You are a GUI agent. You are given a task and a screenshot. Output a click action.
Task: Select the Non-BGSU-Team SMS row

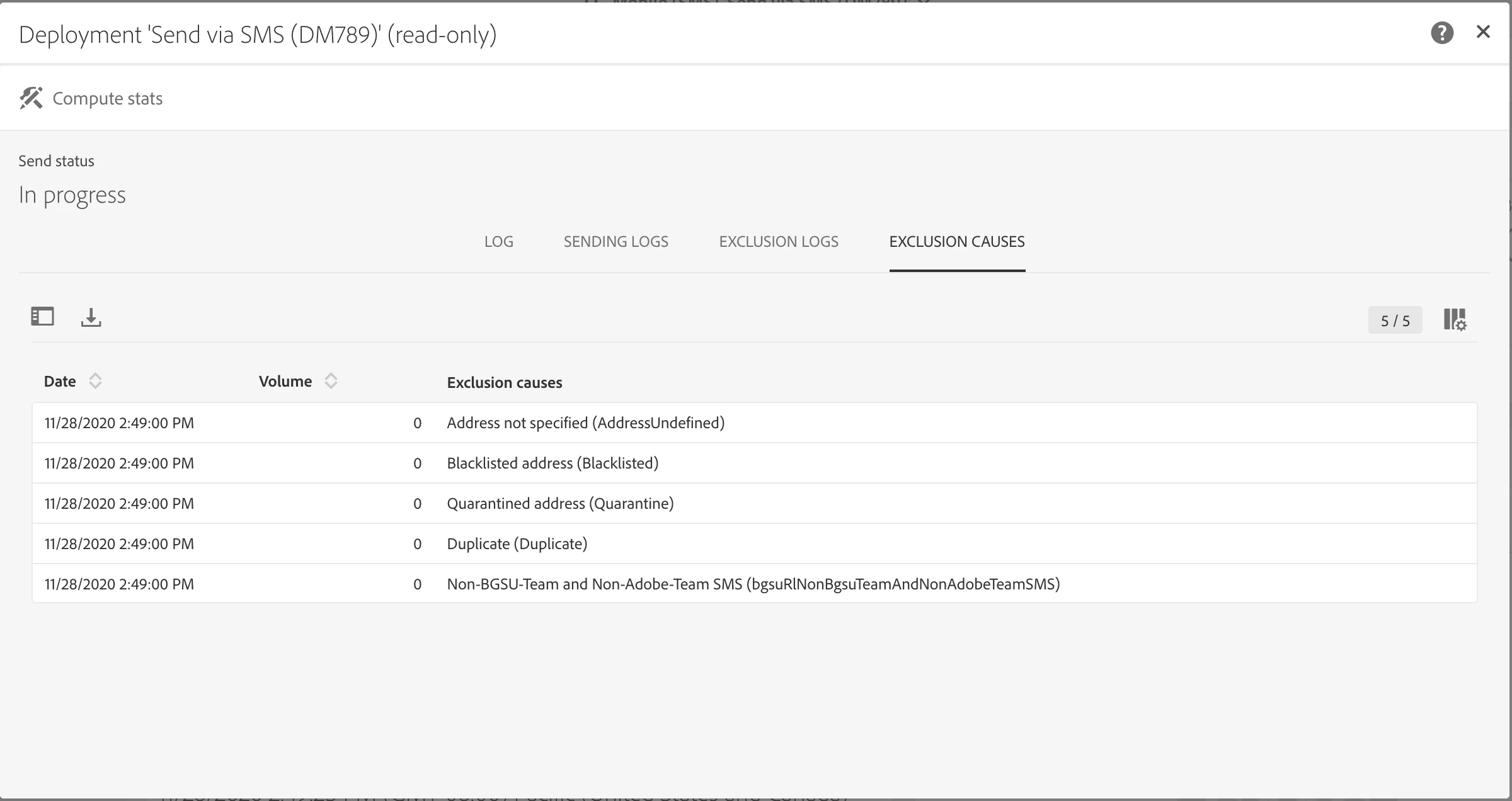(x=753, y=584)
